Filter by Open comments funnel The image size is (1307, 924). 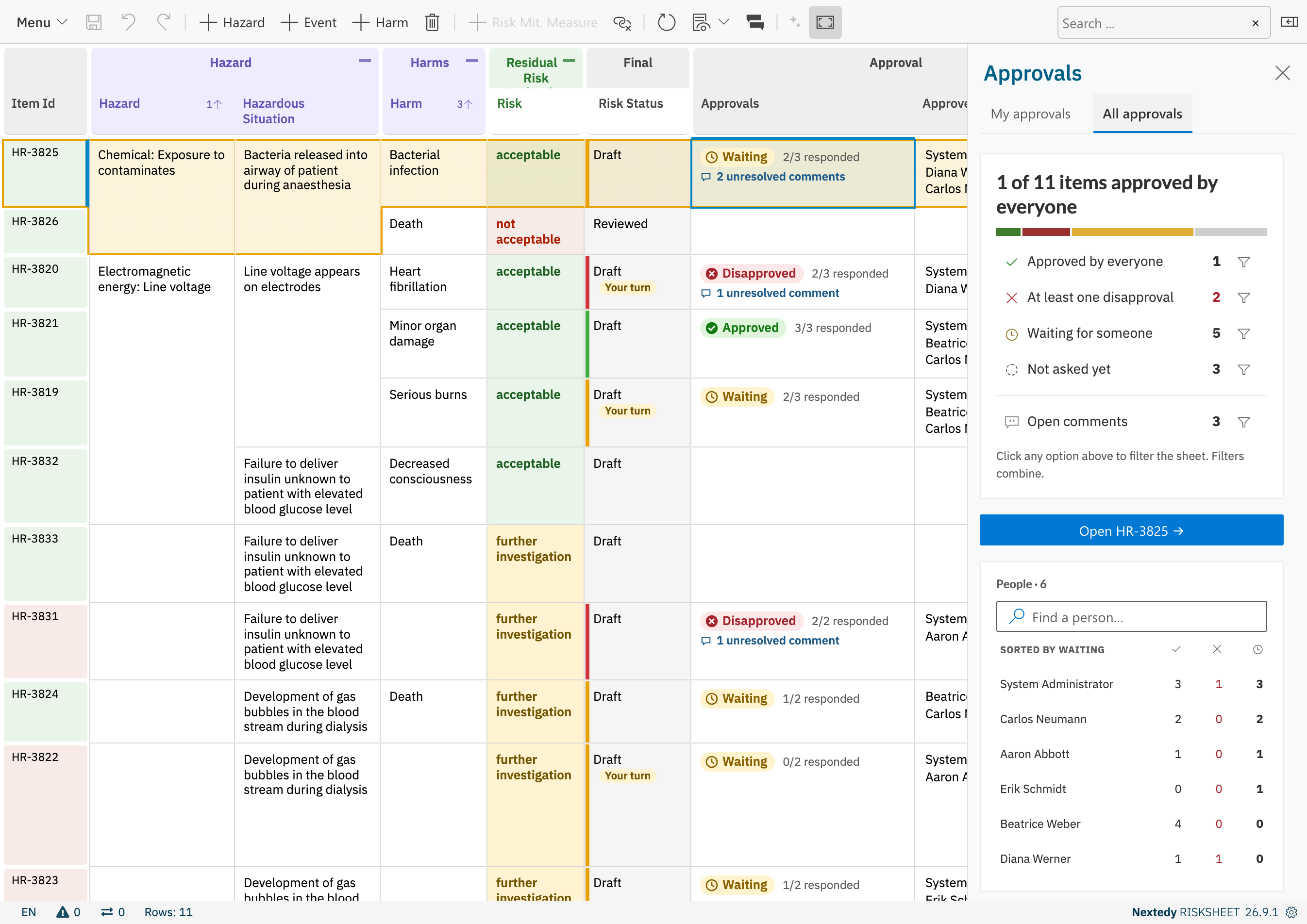coord(1244,422)
